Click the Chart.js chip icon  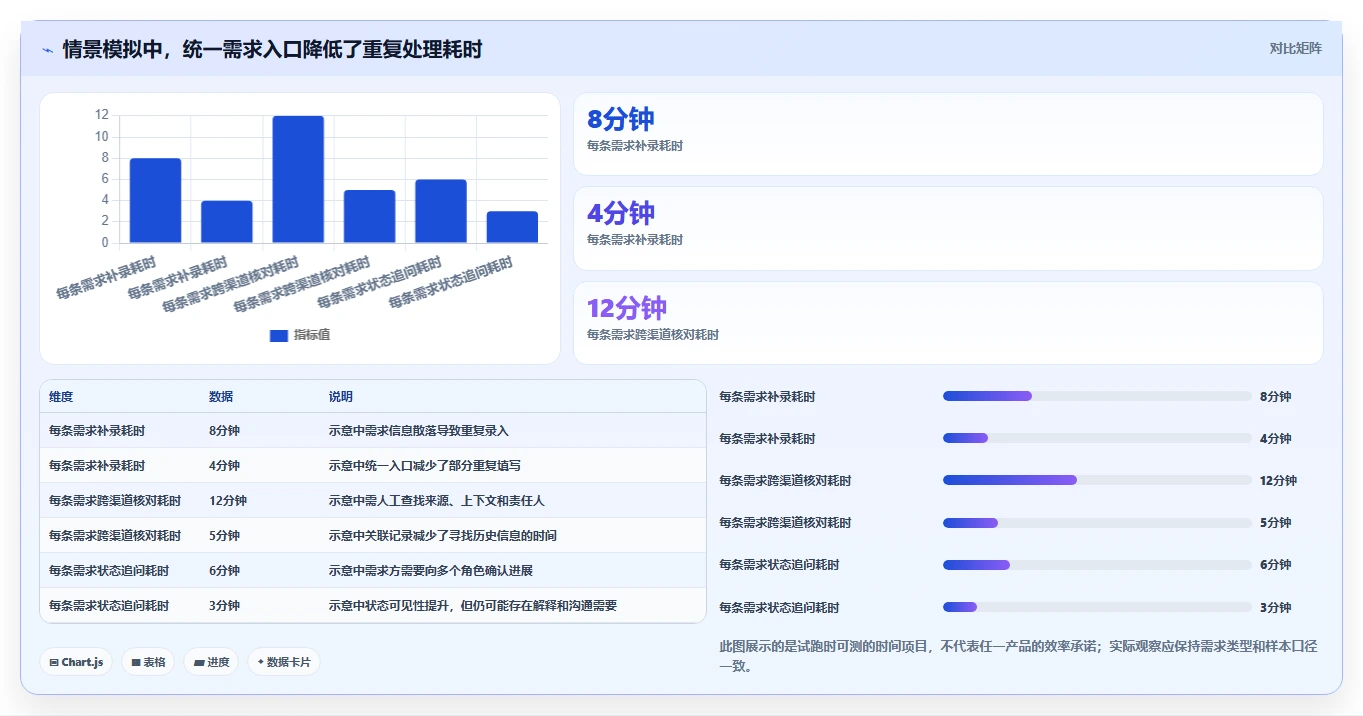(53, 662)
